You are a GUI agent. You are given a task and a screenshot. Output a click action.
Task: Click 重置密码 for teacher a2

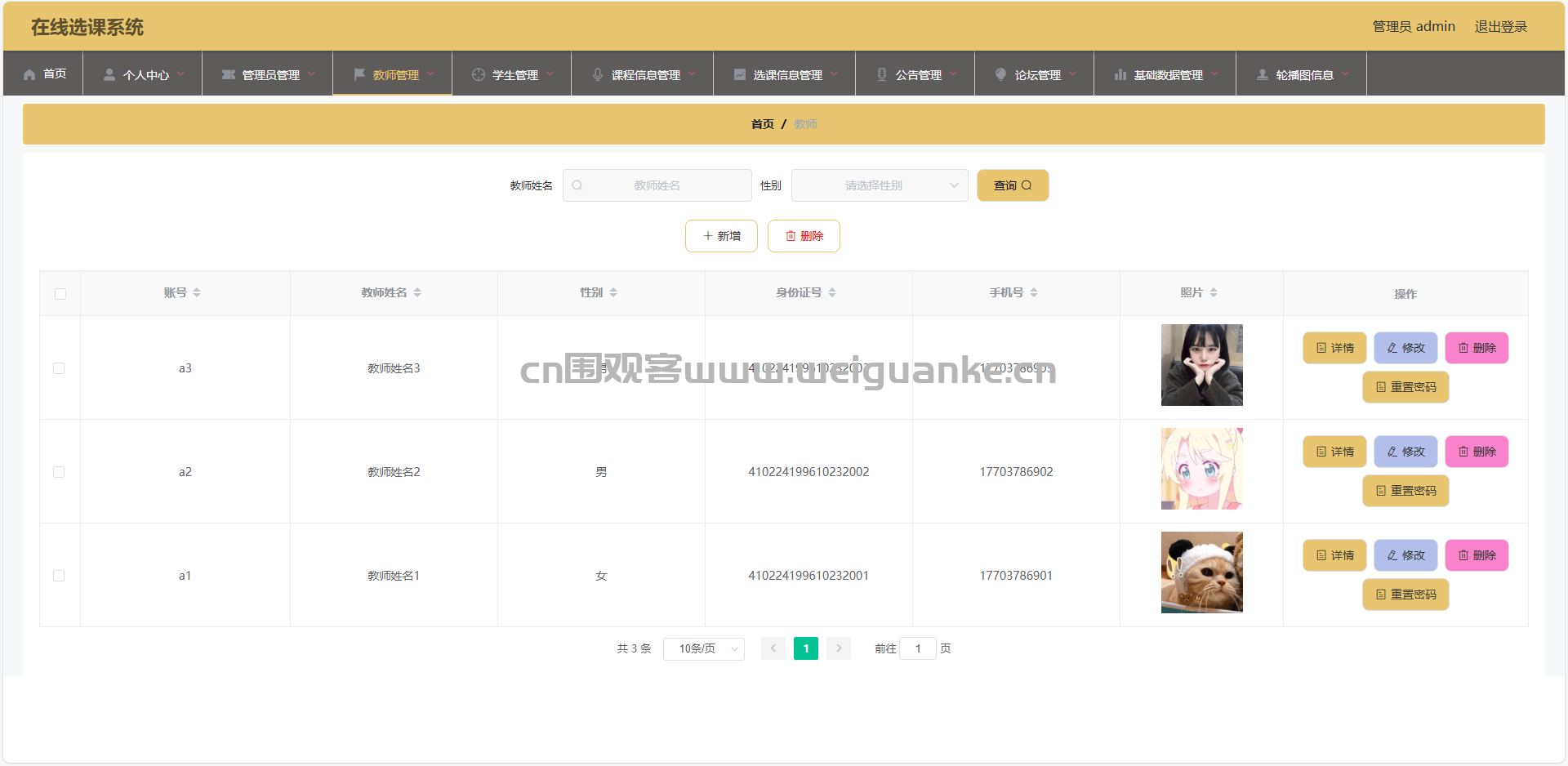point(1405,491)
